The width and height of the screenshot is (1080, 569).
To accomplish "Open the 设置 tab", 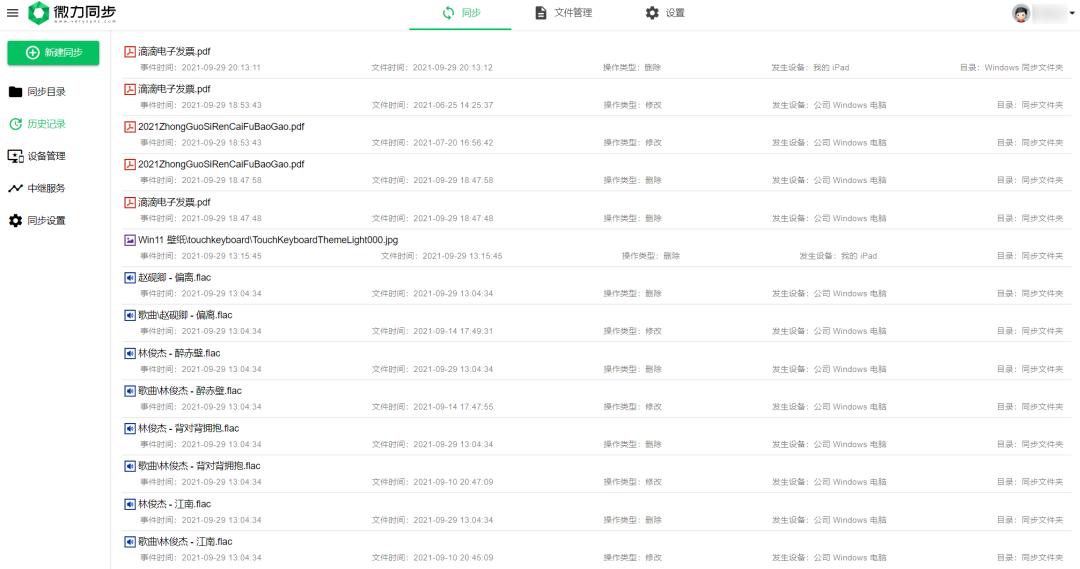I will pos(665,13).
